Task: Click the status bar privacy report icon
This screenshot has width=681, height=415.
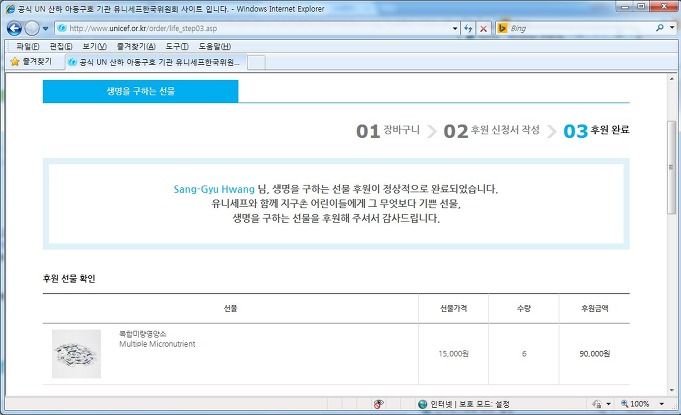Action: coord(378,404)
